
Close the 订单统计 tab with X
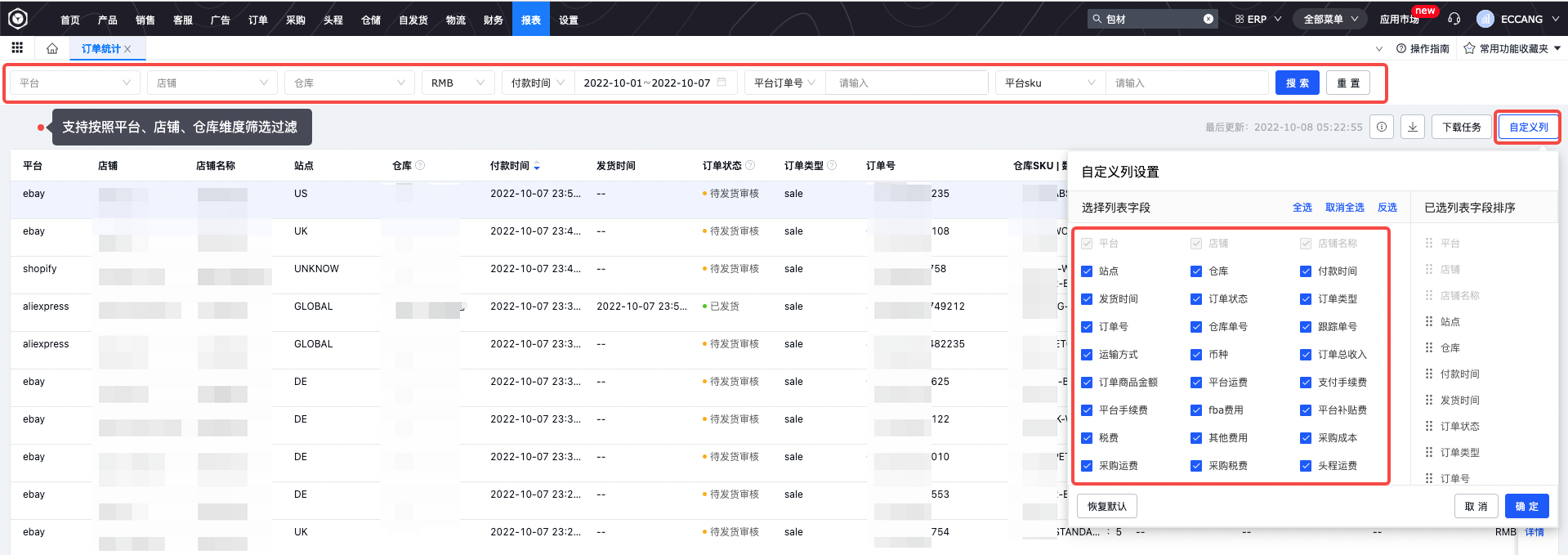tap(128, 49)
